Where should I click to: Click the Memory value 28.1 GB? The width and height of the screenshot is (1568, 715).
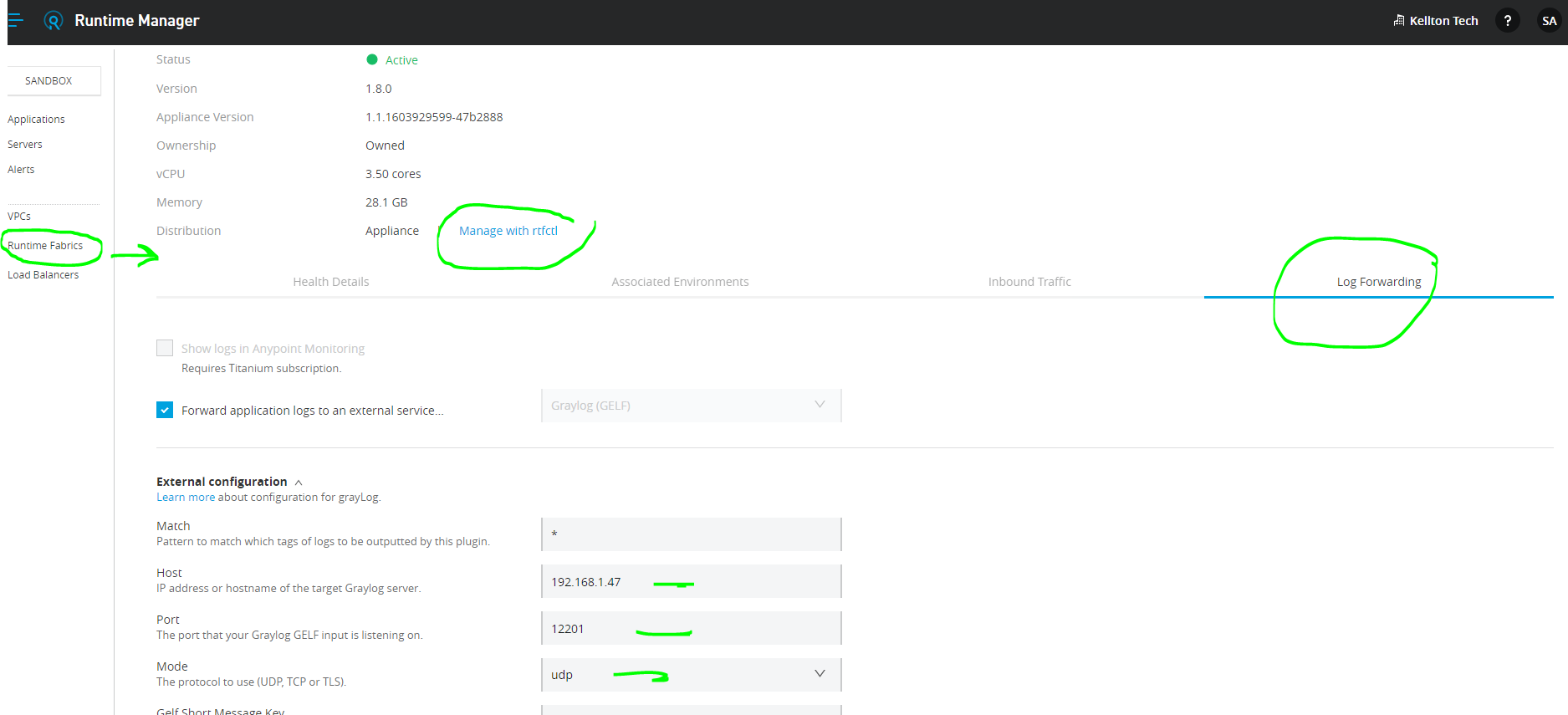pos(386,202)
